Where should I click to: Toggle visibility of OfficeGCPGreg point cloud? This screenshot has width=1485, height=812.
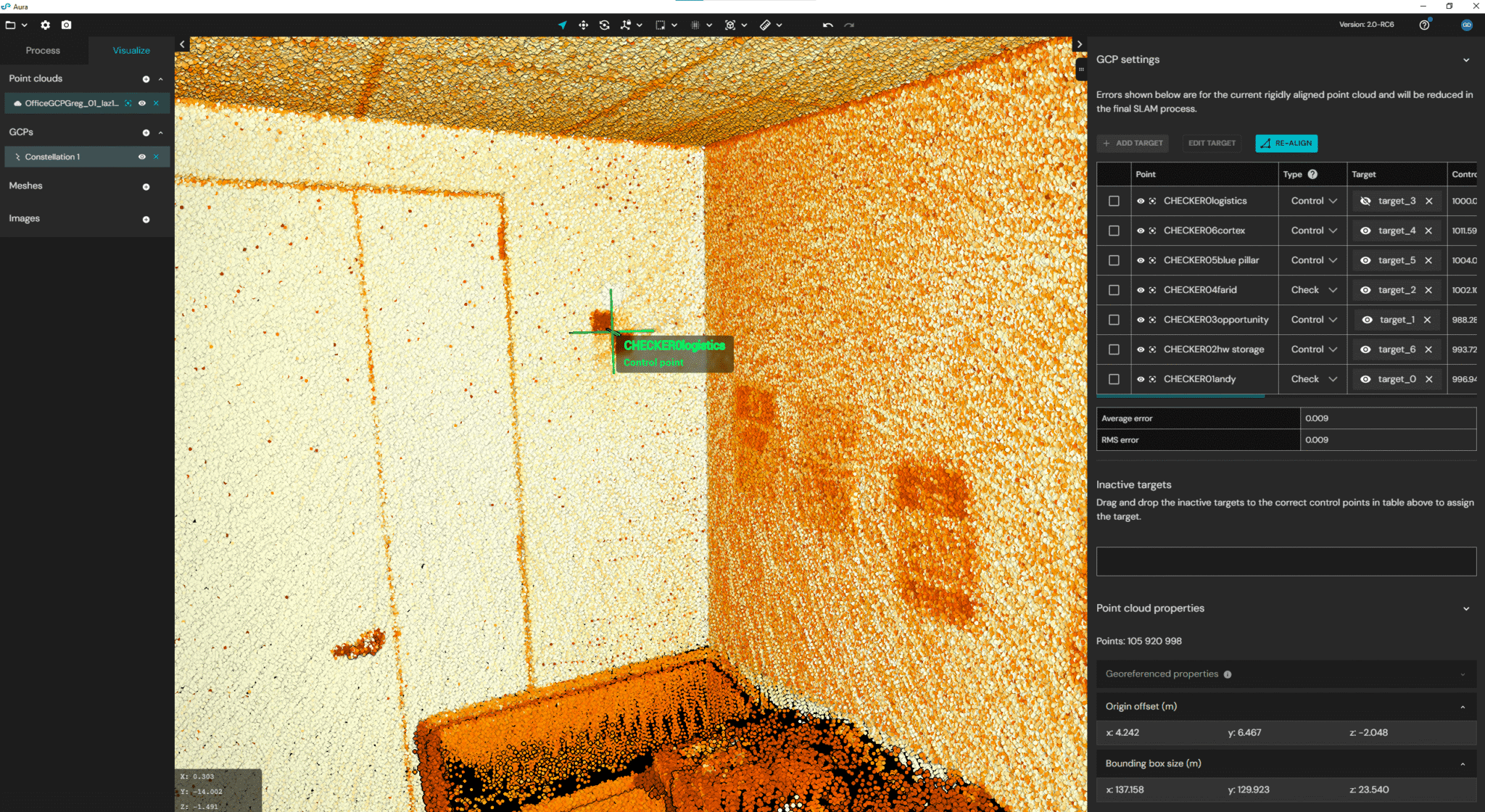[143, 103]
